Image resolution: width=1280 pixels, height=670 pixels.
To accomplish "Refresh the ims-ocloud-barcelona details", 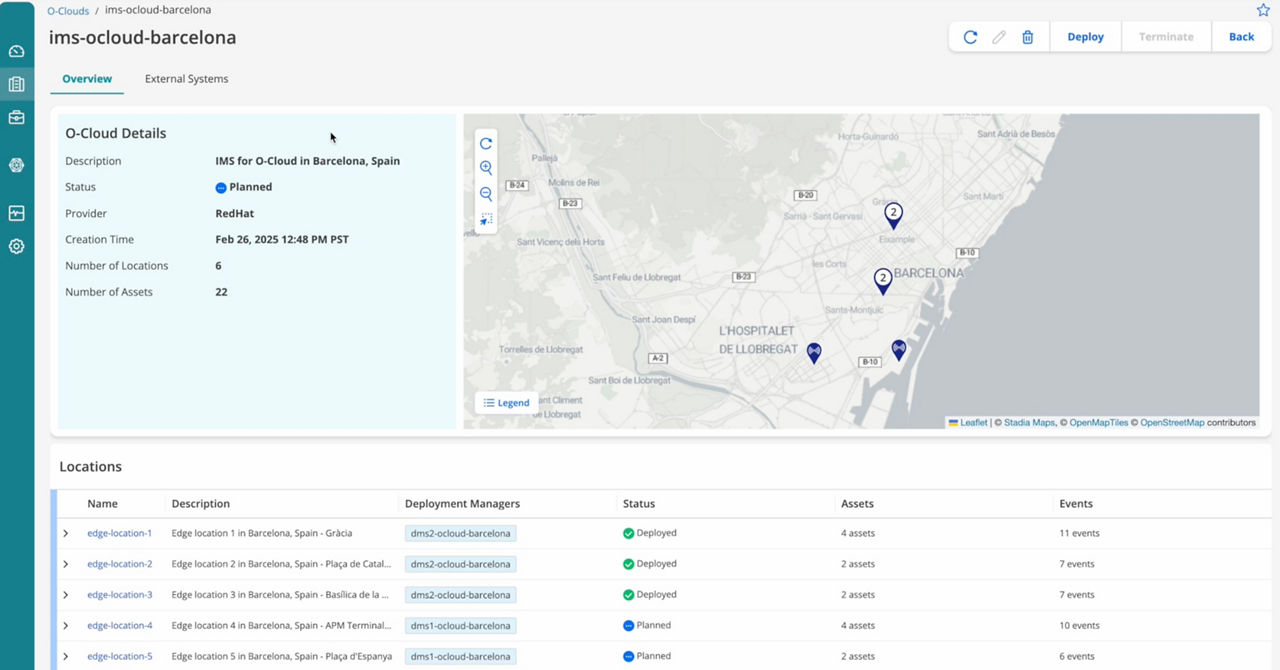I will (969, 36).
